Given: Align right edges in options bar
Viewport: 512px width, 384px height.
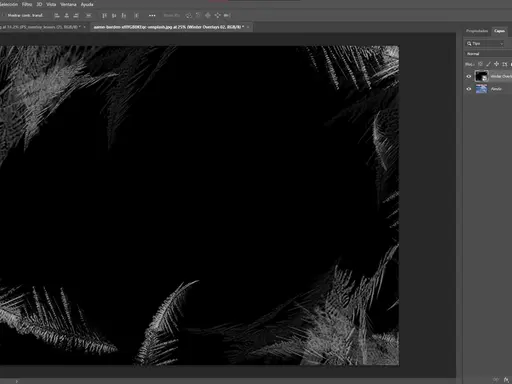Looking at the screenshot, I should coord(76,15).
